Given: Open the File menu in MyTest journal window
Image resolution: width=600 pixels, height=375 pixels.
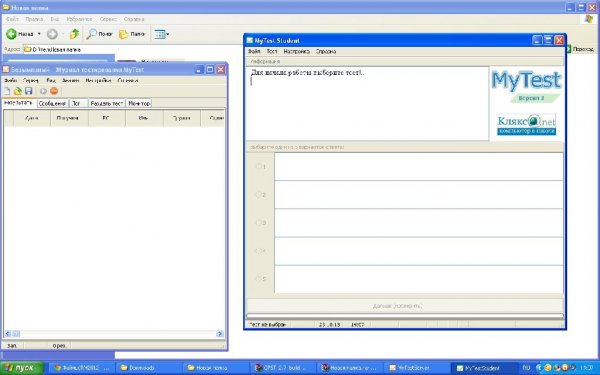Looking at the screenshot, I should [x=10, y=81].
